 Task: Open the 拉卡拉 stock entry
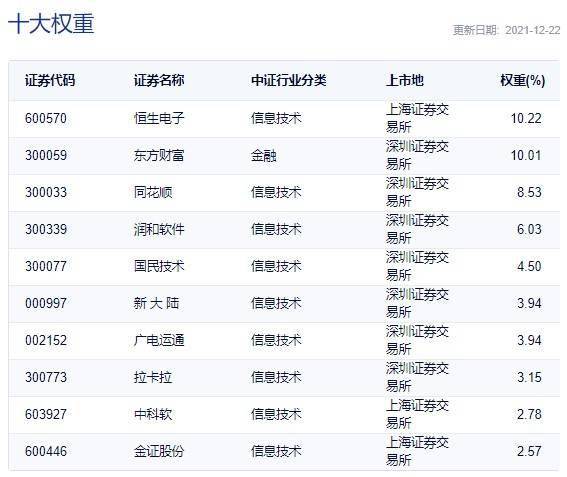coord(153,378)
